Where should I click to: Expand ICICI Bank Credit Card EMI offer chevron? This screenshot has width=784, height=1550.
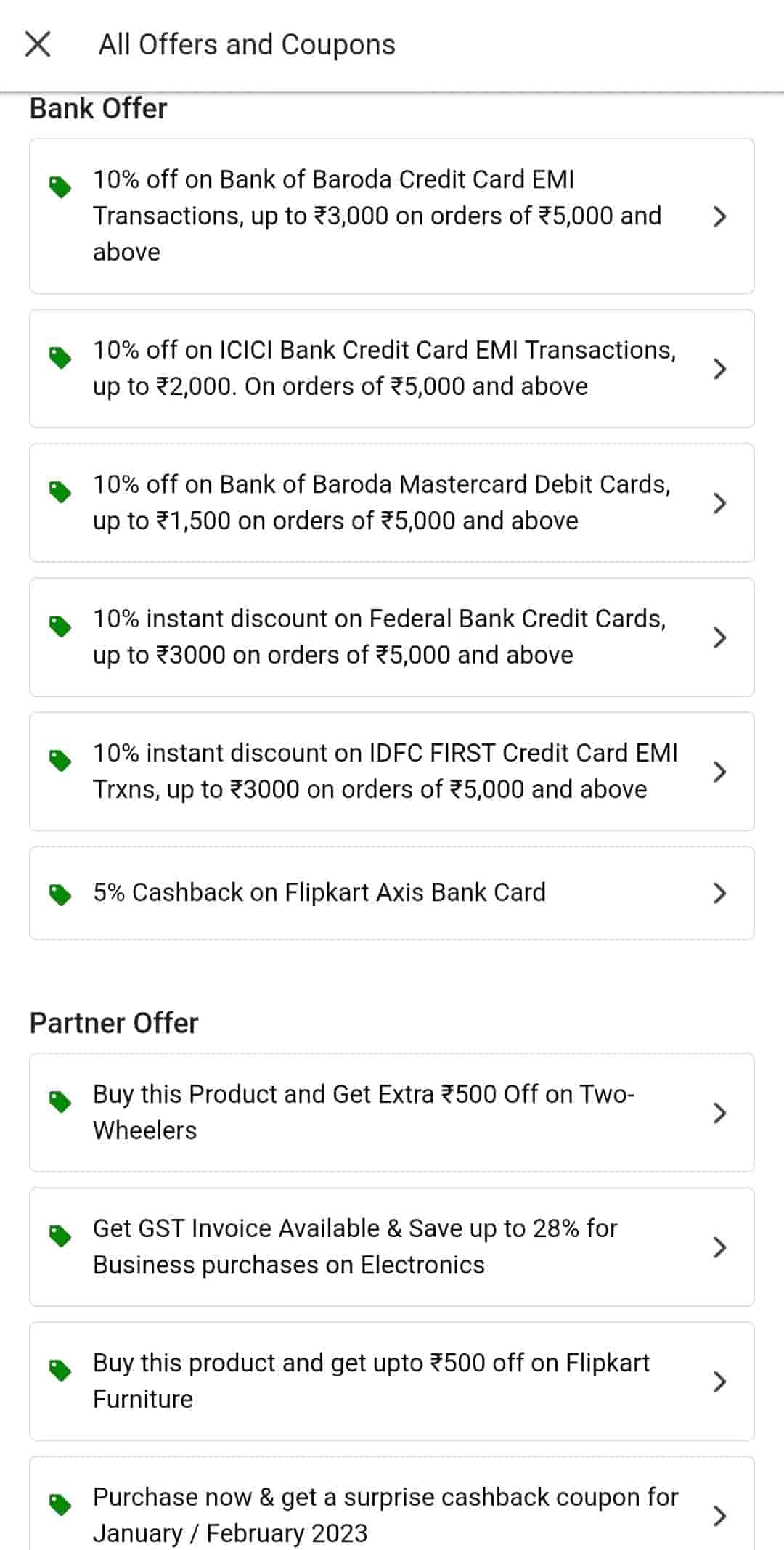(719, 369)
